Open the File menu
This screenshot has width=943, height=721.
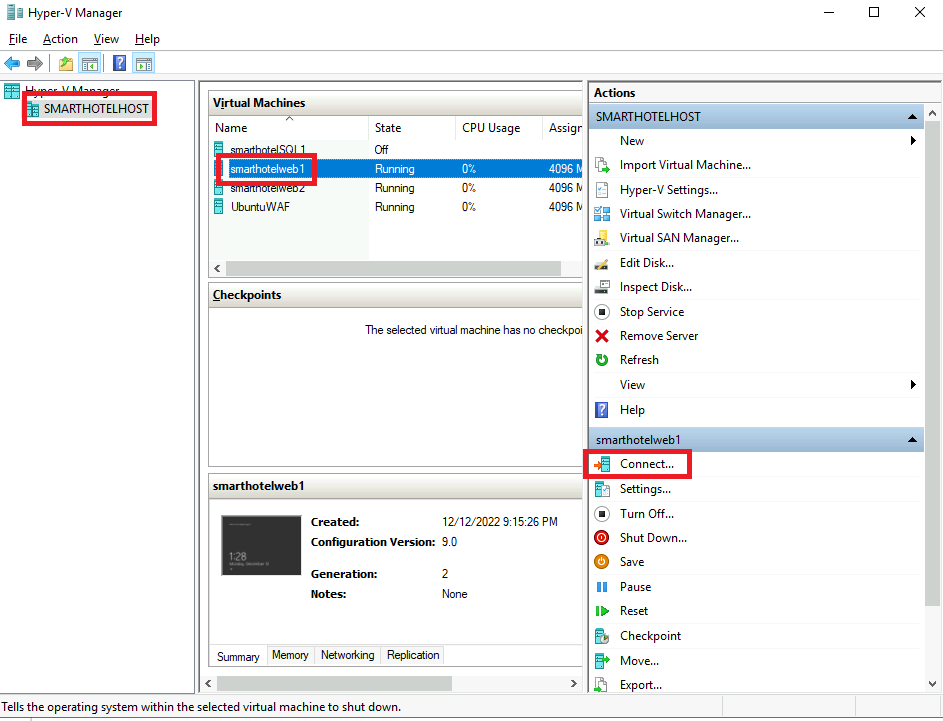[x=17, y=39]
